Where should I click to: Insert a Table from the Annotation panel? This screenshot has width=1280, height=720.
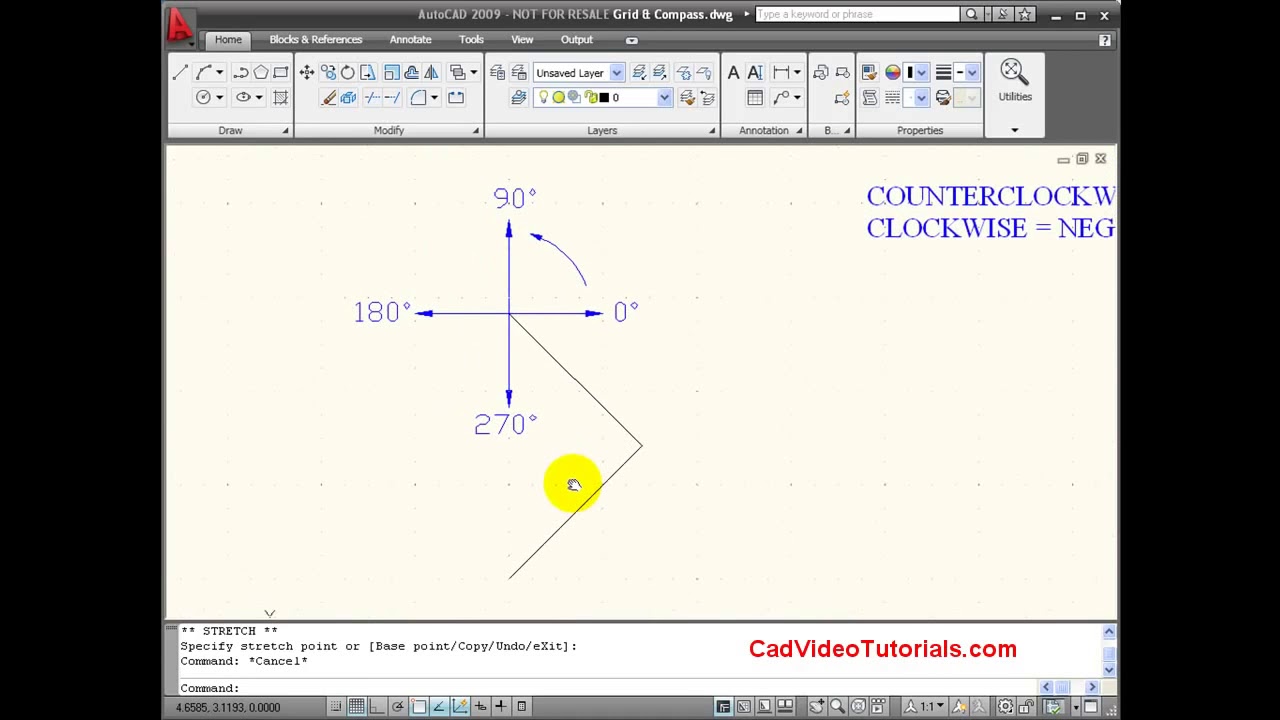(754, 97)
